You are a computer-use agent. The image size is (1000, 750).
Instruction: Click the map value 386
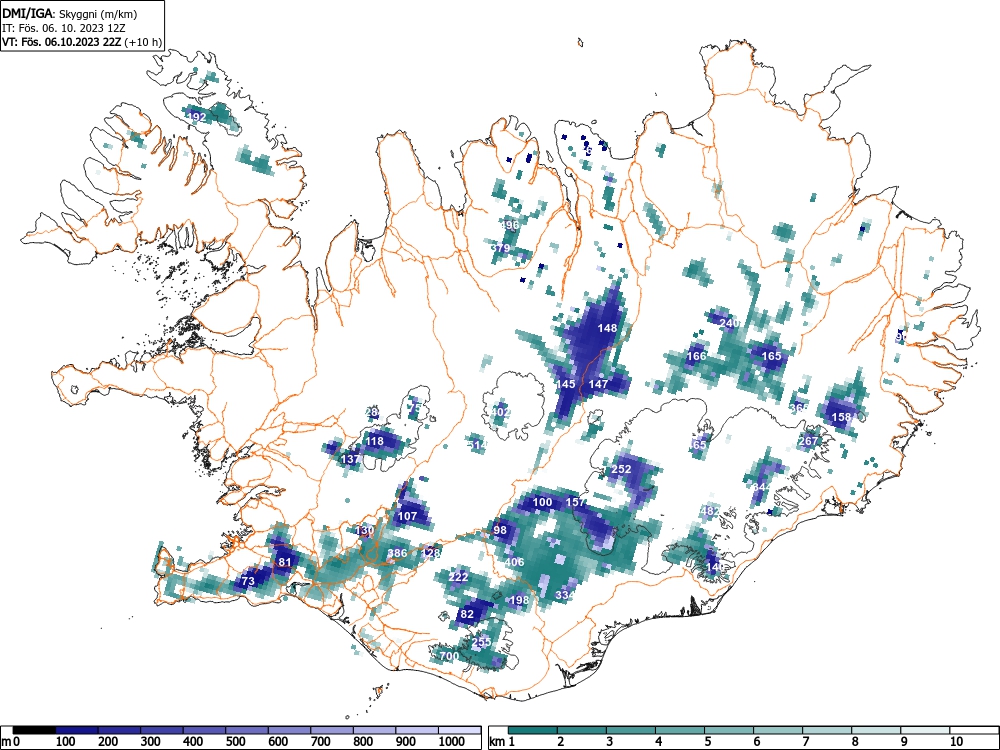(x=397, y=553)
